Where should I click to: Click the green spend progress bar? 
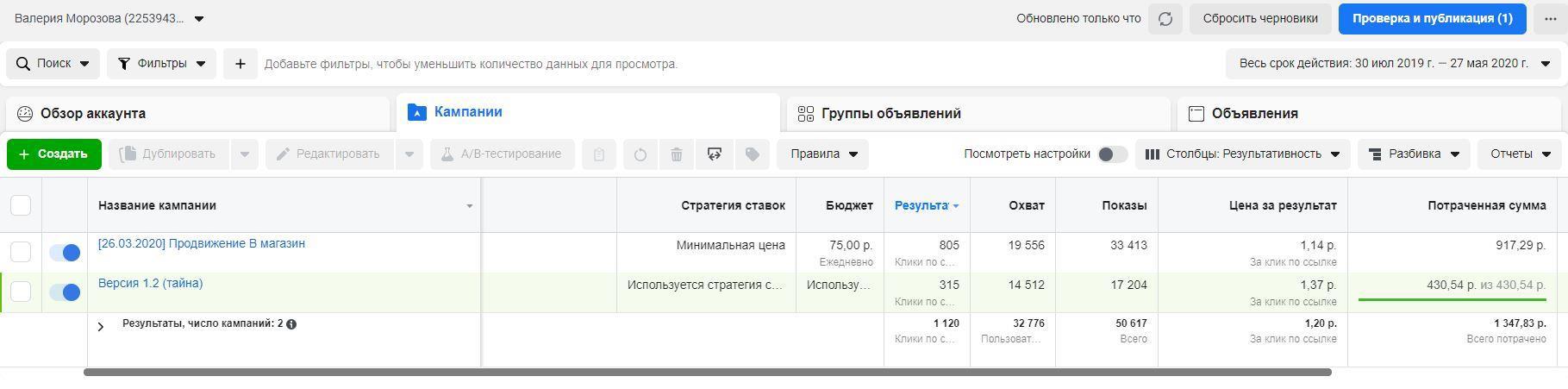click(1452, 300)
